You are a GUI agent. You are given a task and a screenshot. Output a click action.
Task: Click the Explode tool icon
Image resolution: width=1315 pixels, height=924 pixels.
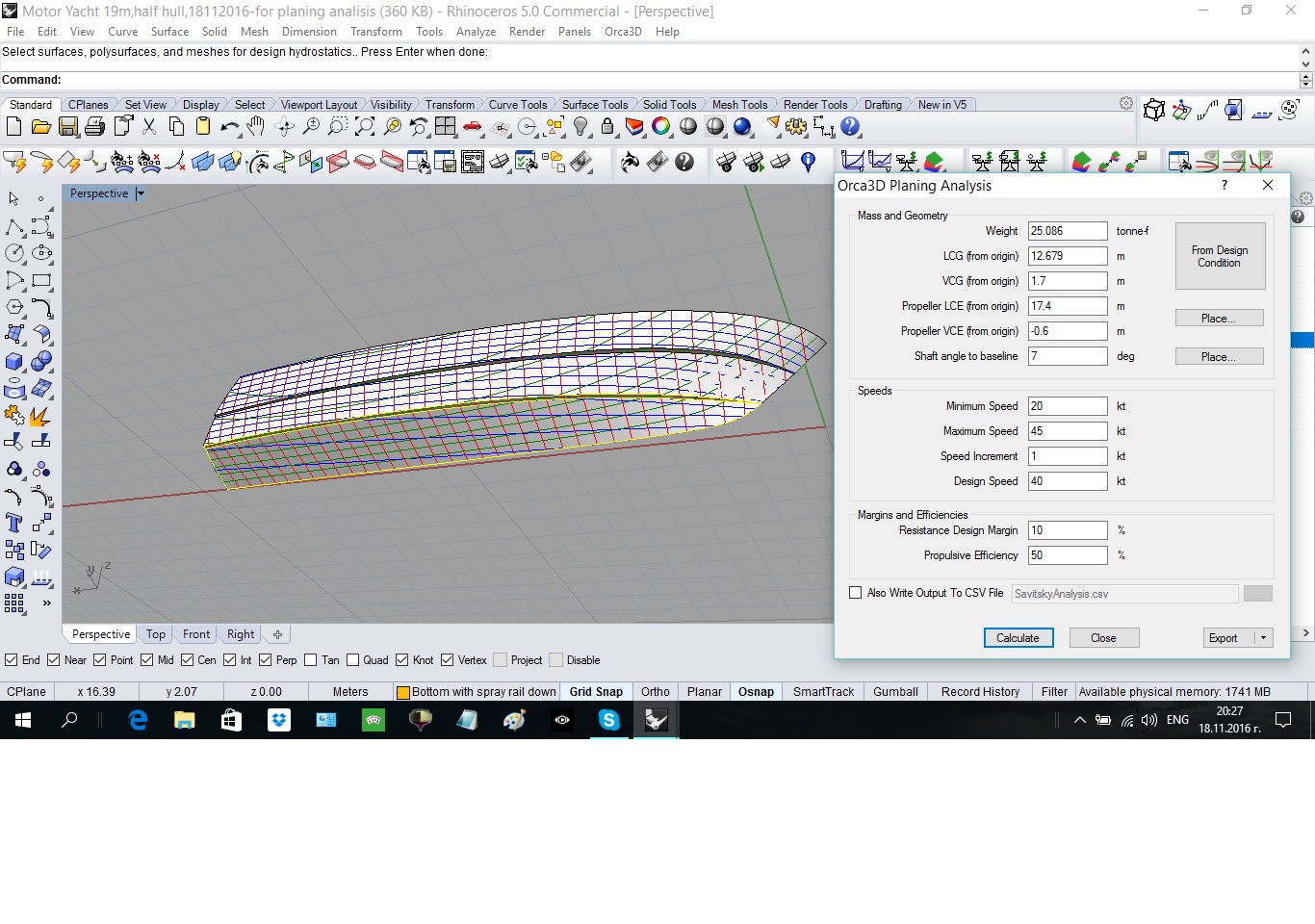pyautogui.click(x=41, y=415)
